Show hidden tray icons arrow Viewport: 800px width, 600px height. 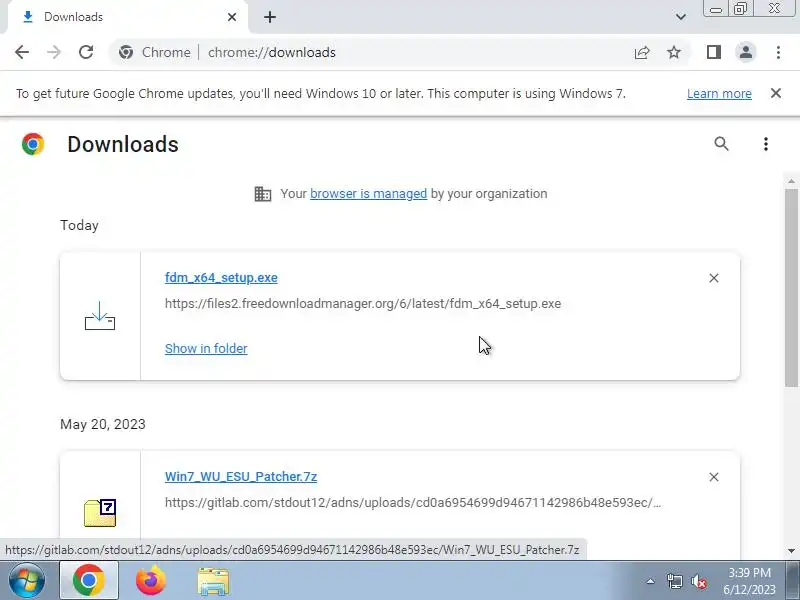(x=651, y=581)
